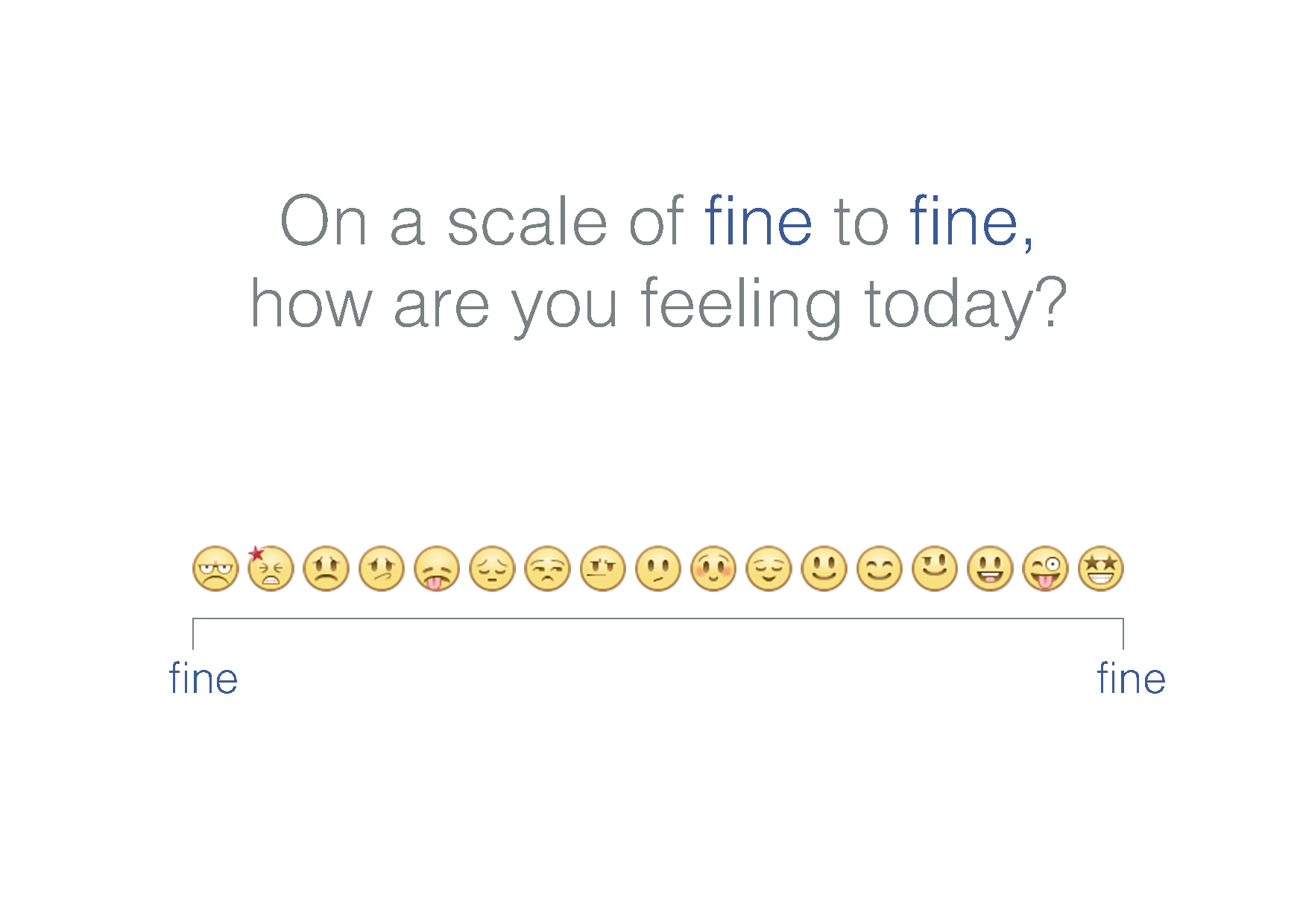Choose the relieved emoji with closed eyes
Viewport: 1303px width, 924px height.
(769, 569)
